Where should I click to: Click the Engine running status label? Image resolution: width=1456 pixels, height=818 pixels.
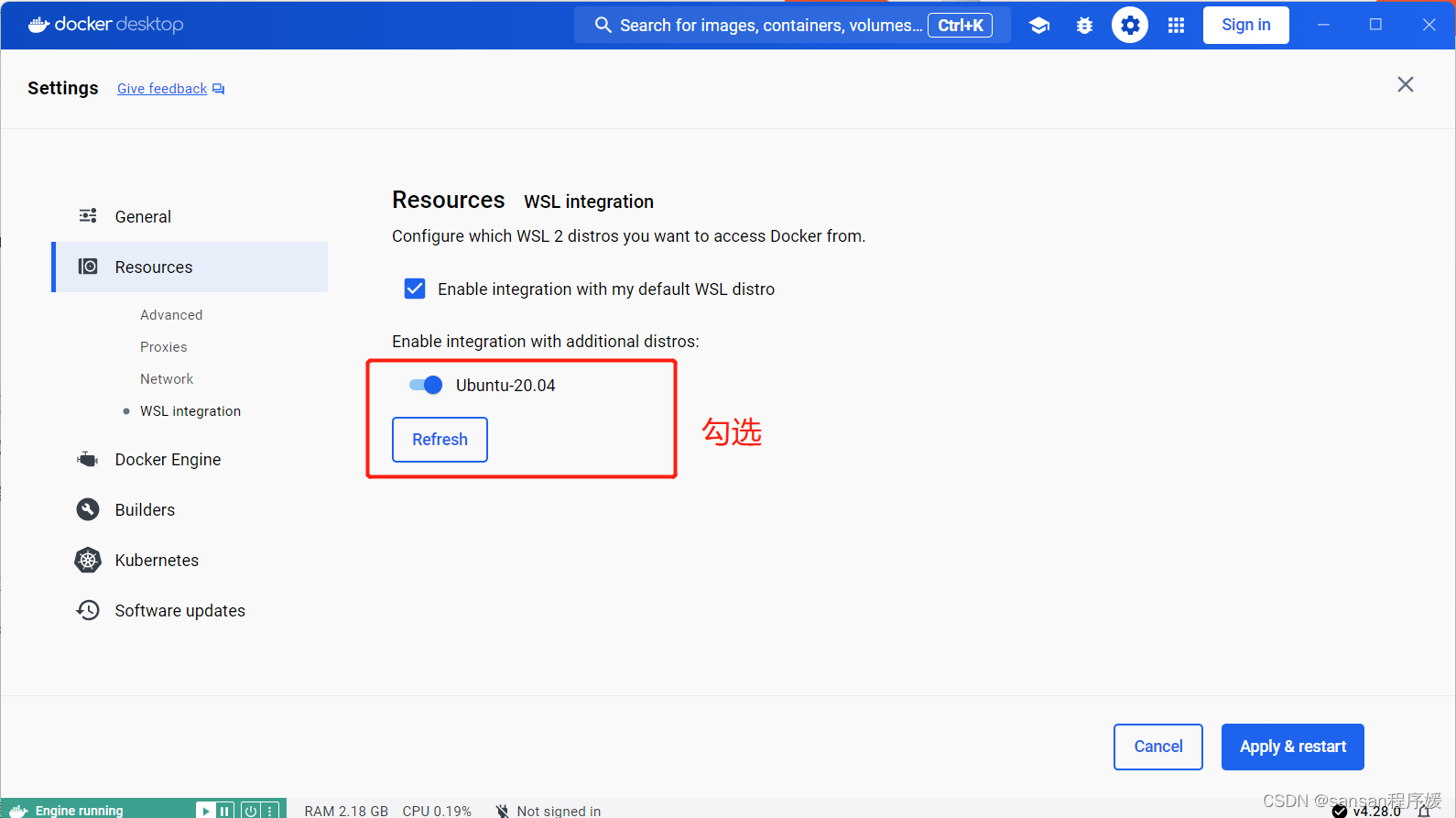(x=79, y=811)
